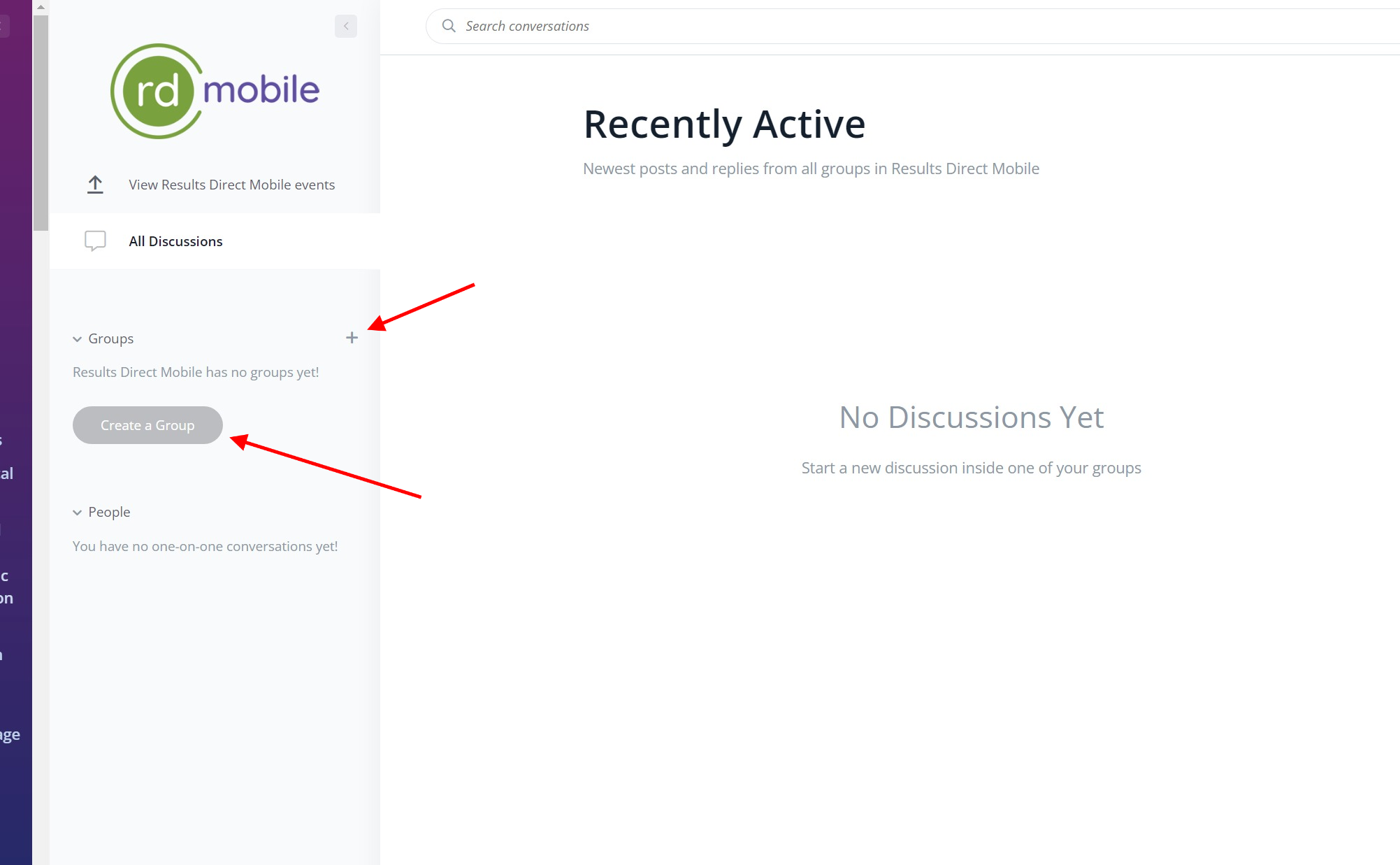Click the All Discussions speech bubble icon
1400x865 pixels.
[x=95, y=241]
